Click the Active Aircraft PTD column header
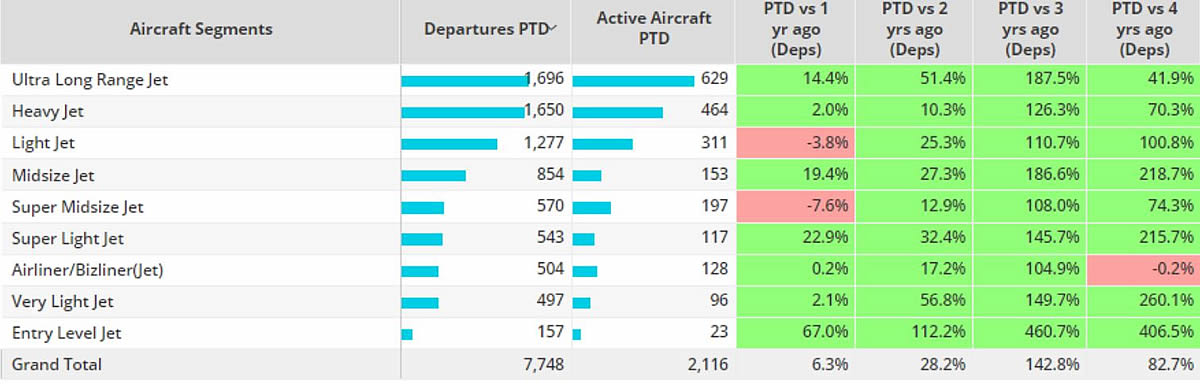Screen dimensions: 1200x384 (653, 29)
